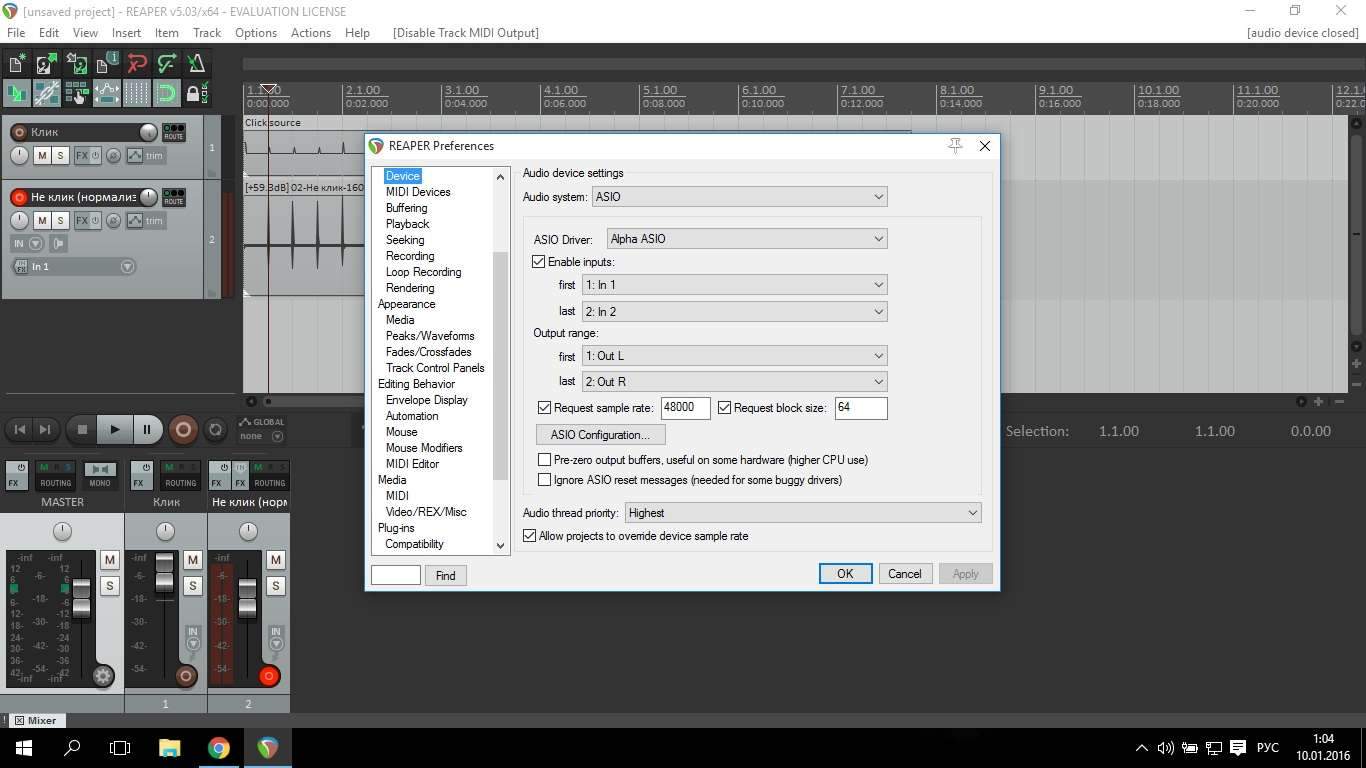Click the MASTER volume fader in mixer

81,596
